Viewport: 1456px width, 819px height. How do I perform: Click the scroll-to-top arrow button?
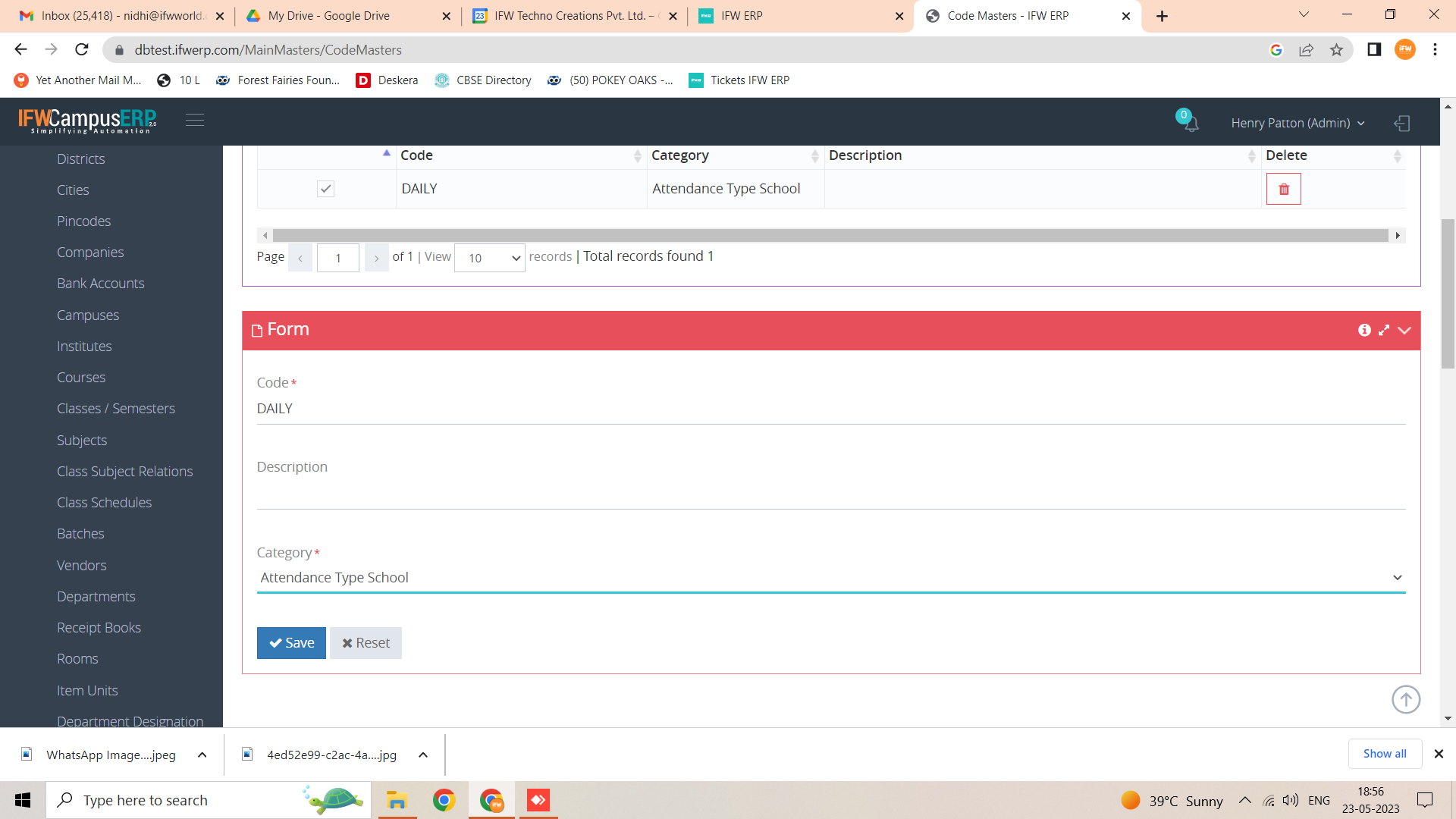click(1406, 699)
